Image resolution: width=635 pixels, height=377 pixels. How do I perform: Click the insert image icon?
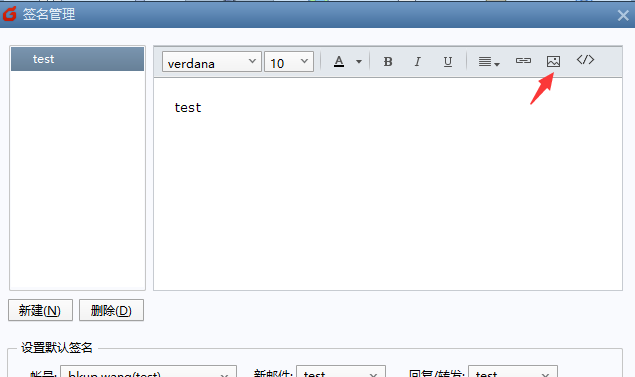(553, 62)
